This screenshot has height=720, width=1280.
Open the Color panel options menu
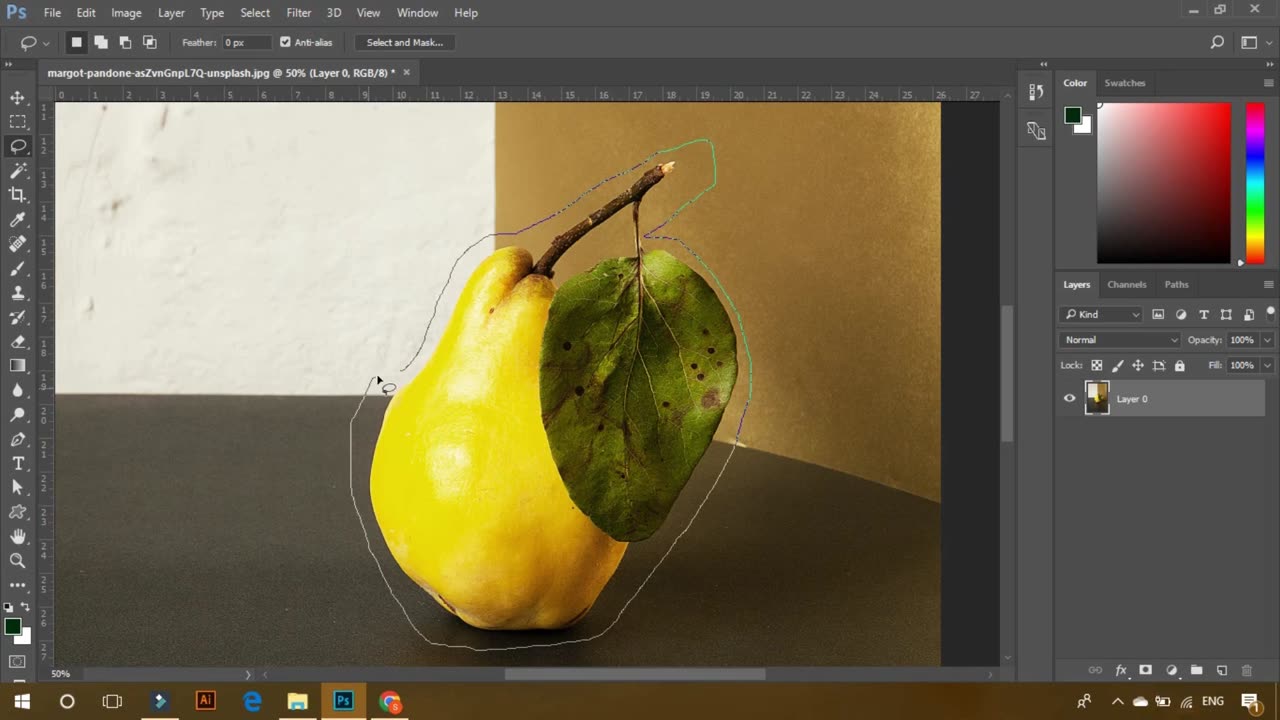point(1269,83)
